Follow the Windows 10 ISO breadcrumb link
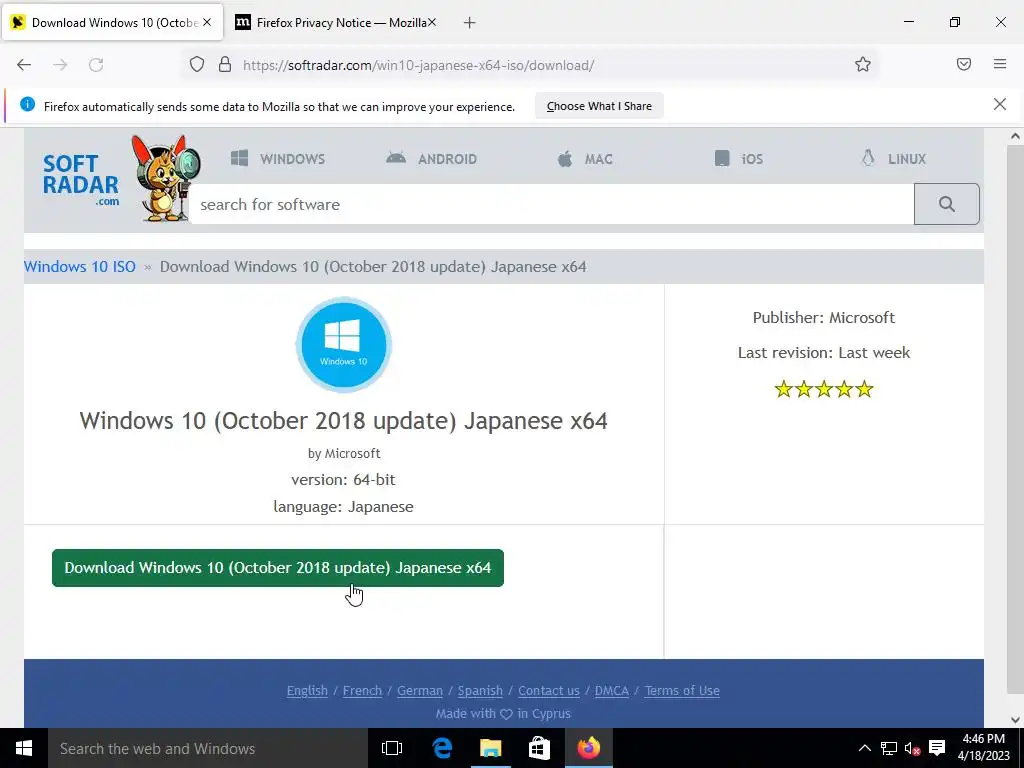The image size is (1024, 768). [x=80, y=266]
